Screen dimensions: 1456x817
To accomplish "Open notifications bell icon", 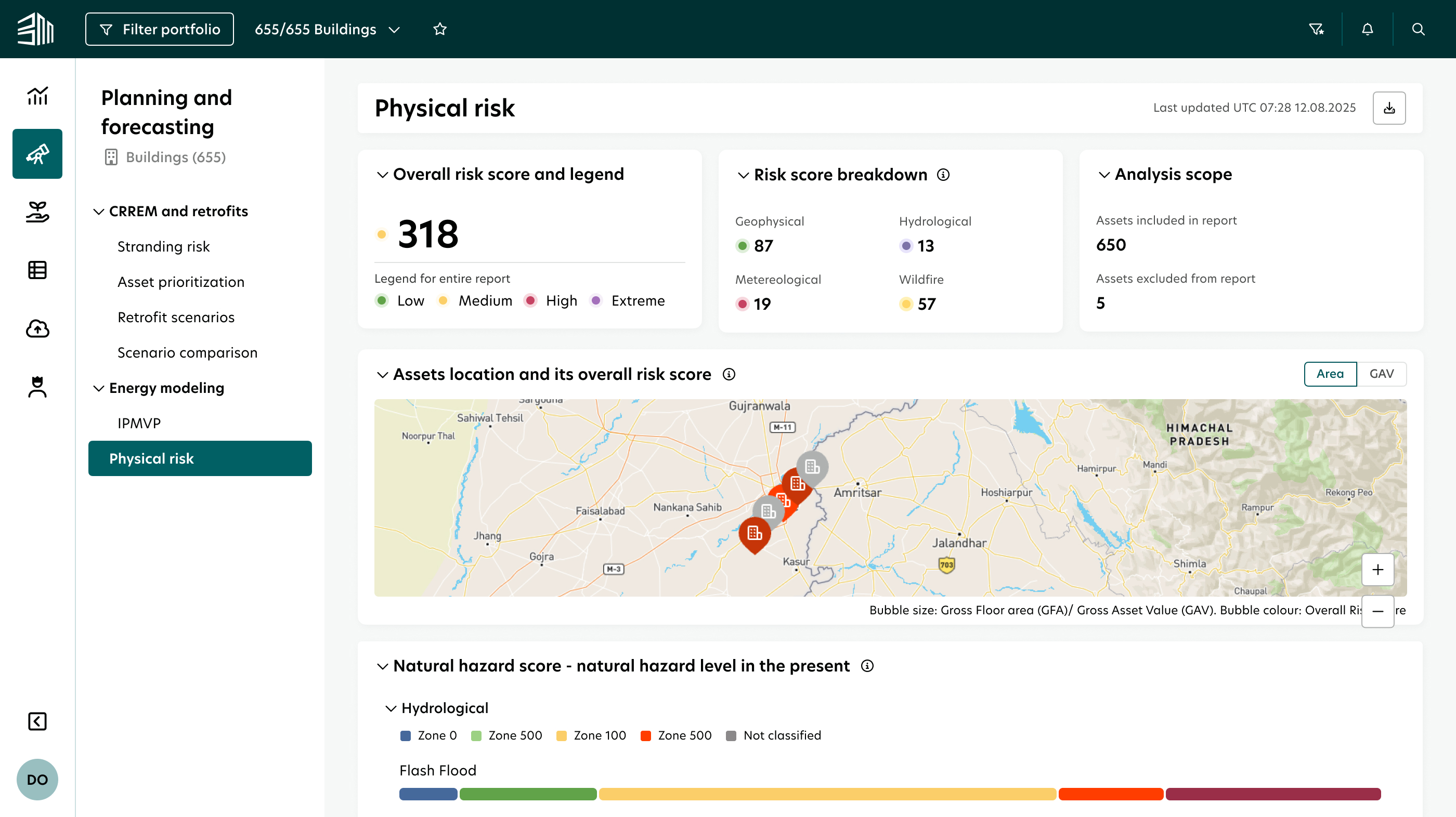I will (1367, 29).
